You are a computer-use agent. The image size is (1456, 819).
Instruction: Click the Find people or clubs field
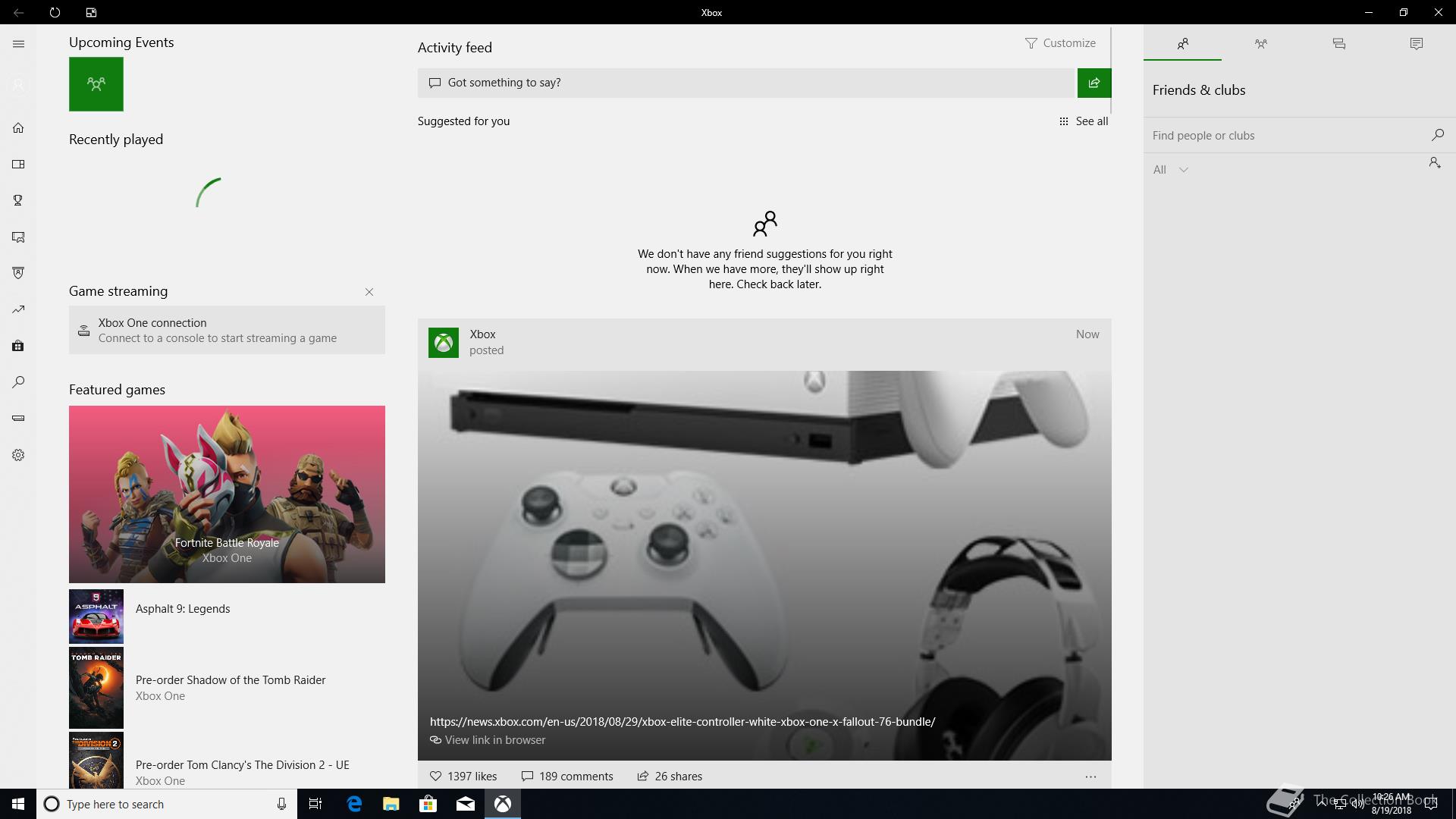tap(1288, 136)
